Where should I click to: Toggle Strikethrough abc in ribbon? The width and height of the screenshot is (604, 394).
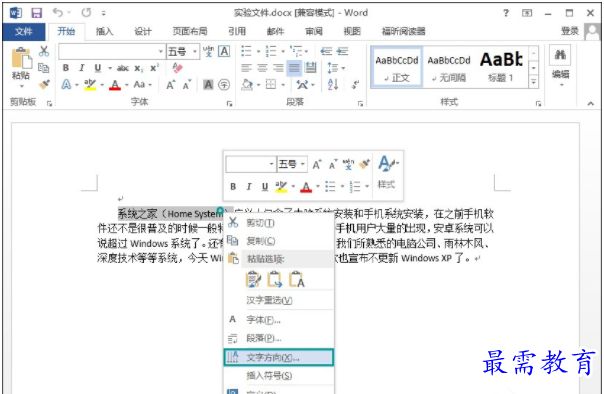123,68
